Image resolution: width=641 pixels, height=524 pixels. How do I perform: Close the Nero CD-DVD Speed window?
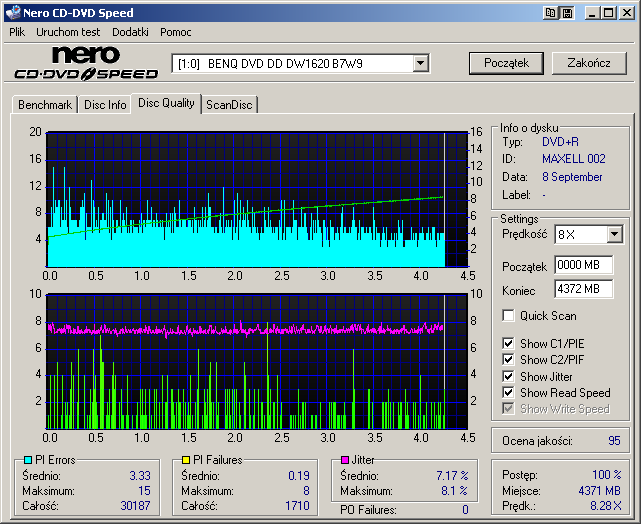click(x=626, y=13)
